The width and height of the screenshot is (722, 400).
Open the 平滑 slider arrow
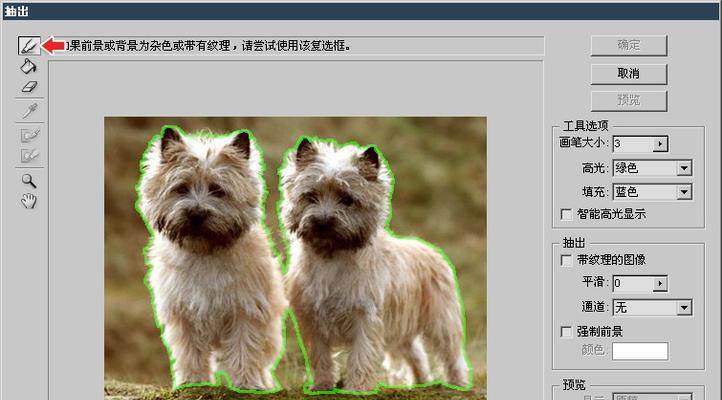(660, 284)
